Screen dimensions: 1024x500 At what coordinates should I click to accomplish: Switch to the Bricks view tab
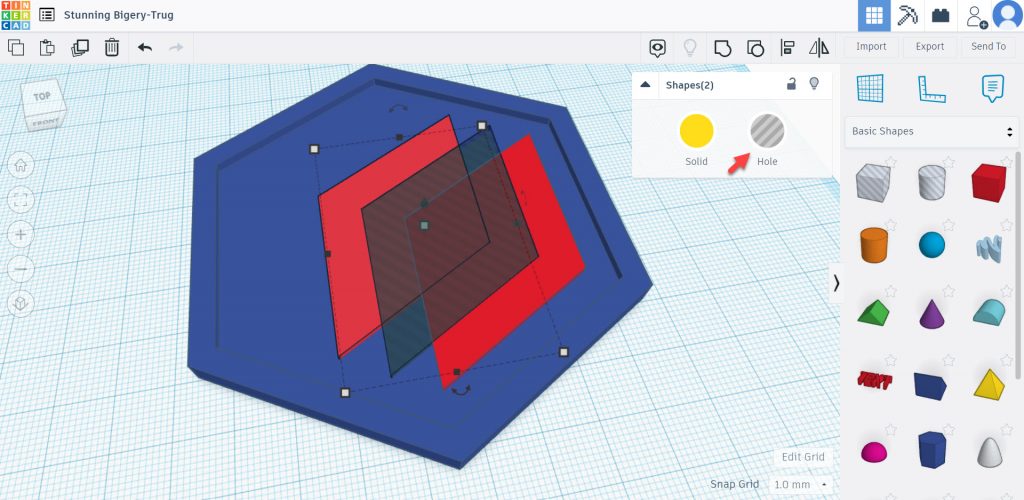pyautogui.click(x=940, y=16)
